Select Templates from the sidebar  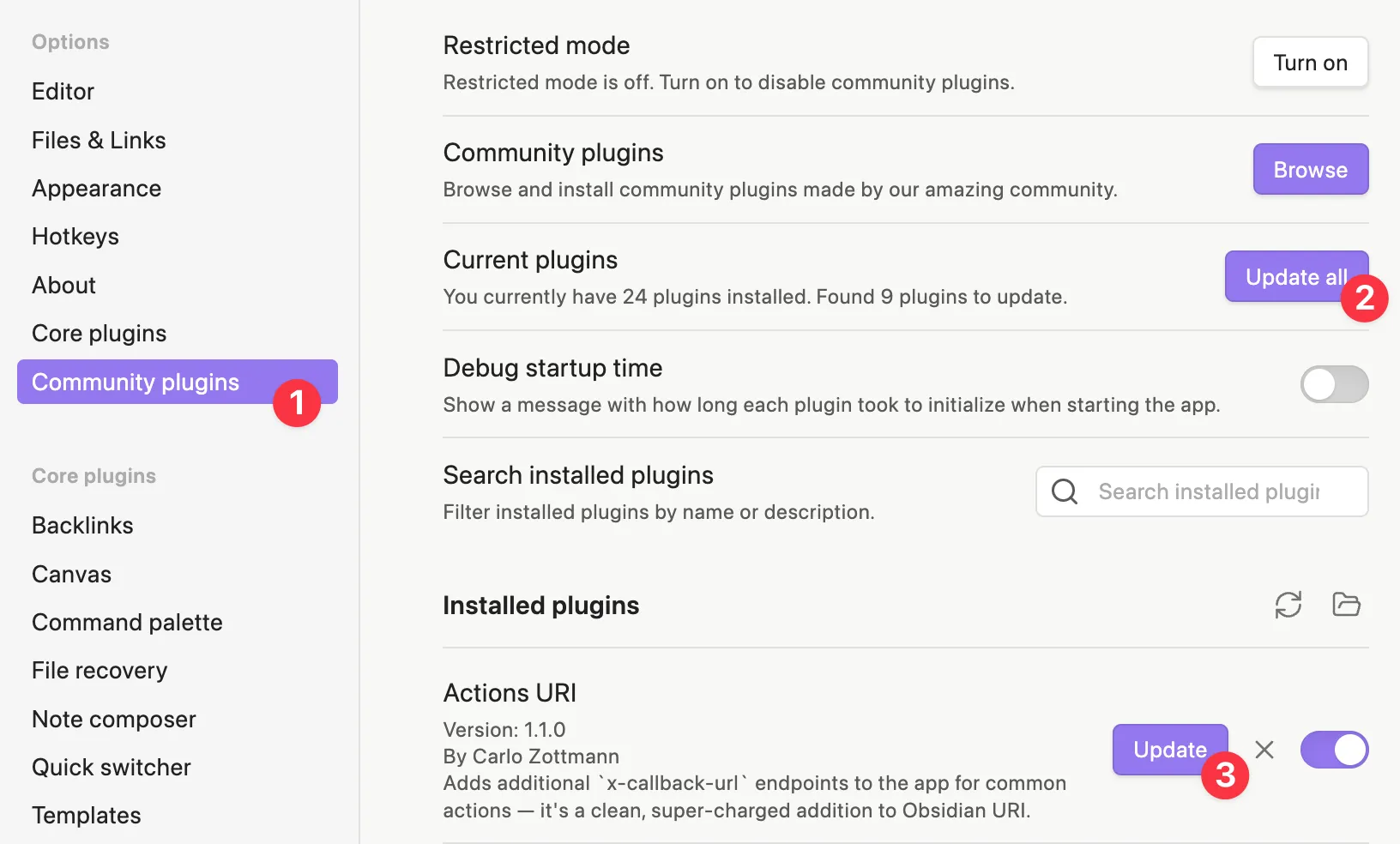(x=86, y=815)
